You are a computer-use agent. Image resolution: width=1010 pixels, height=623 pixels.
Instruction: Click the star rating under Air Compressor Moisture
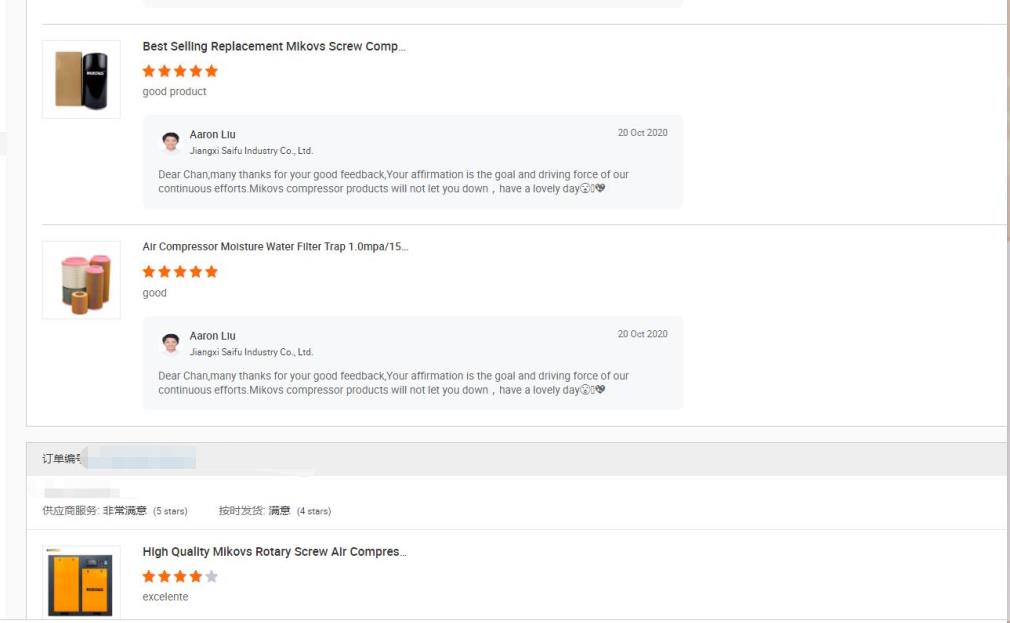(180, 272)
